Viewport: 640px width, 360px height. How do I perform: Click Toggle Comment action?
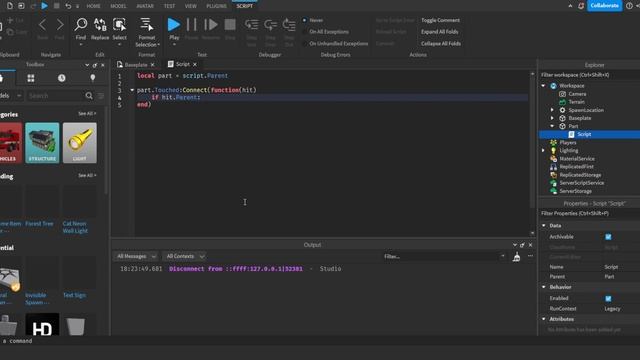pos(440,20)
